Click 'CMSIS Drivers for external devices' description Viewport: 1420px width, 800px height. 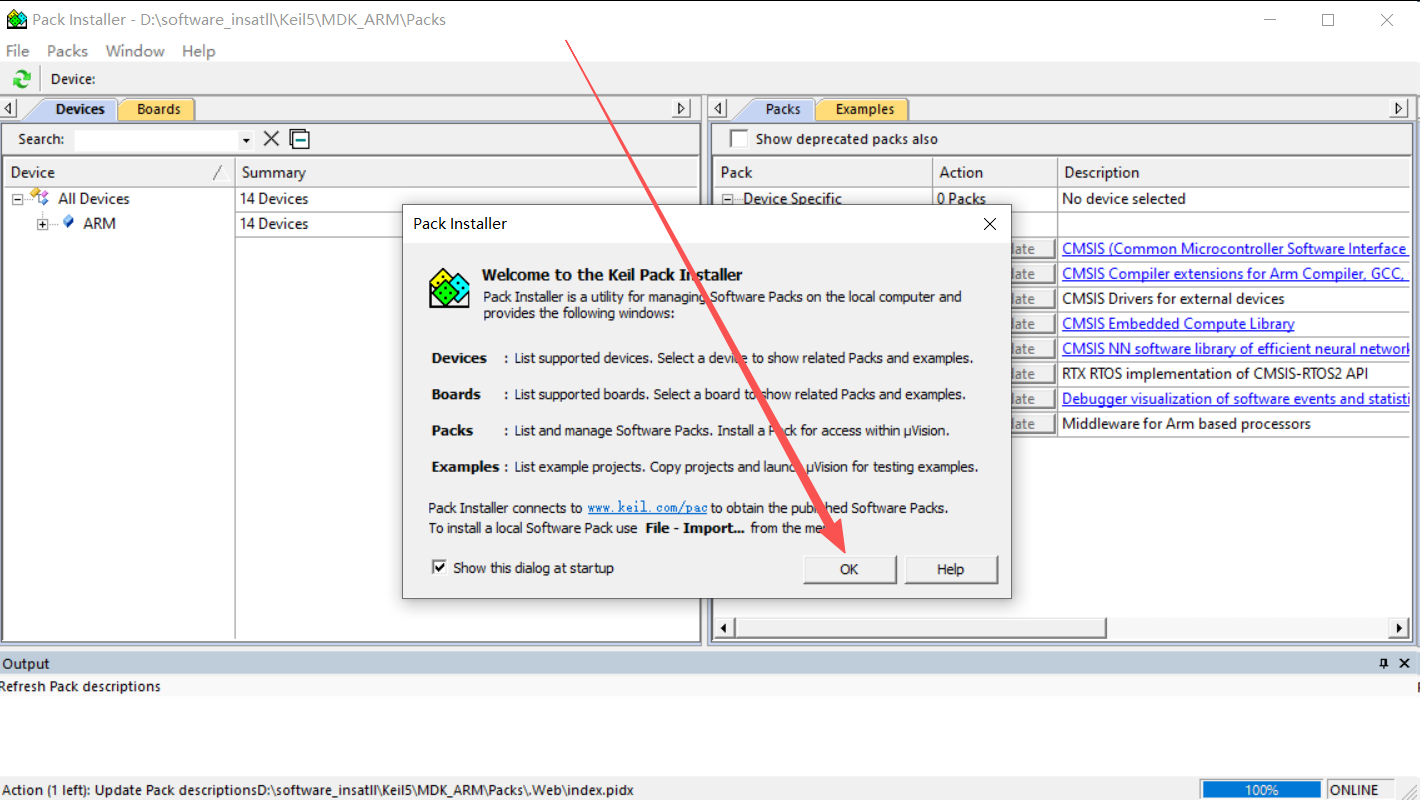tap(1173, 298)
